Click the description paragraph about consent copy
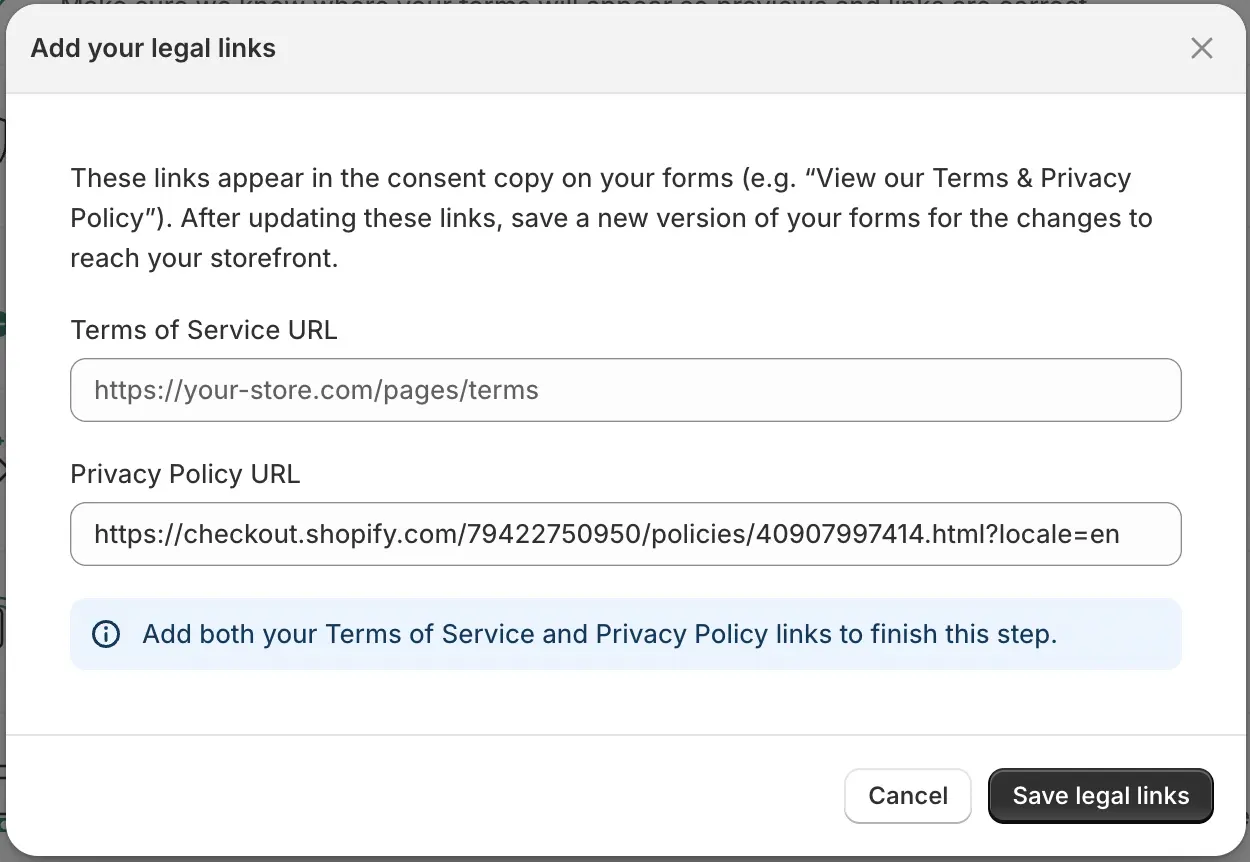Viewport: 1250px width, 862px height. click(611, 218)
